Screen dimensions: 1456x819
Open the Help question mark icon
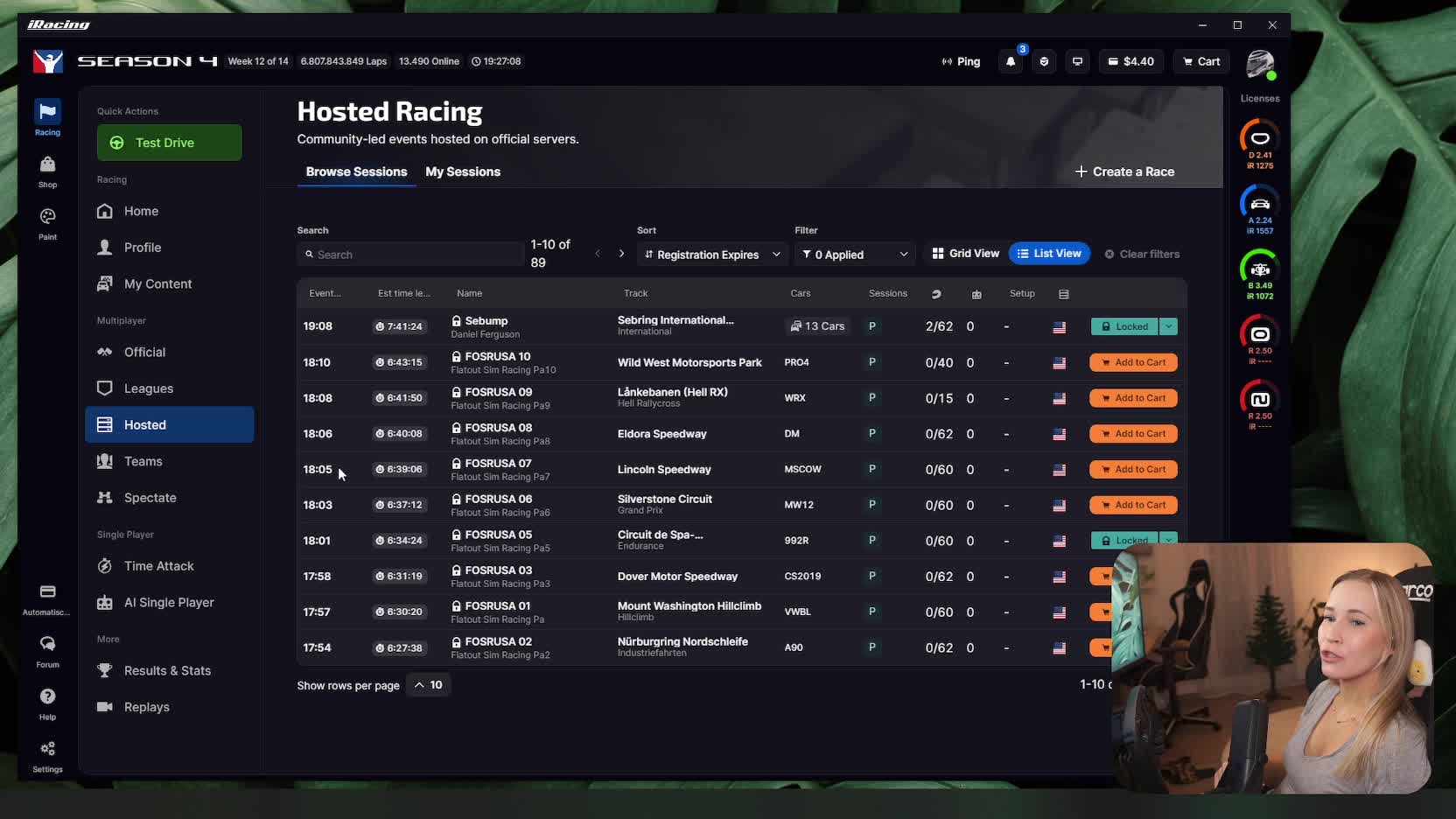coord(47,703)
